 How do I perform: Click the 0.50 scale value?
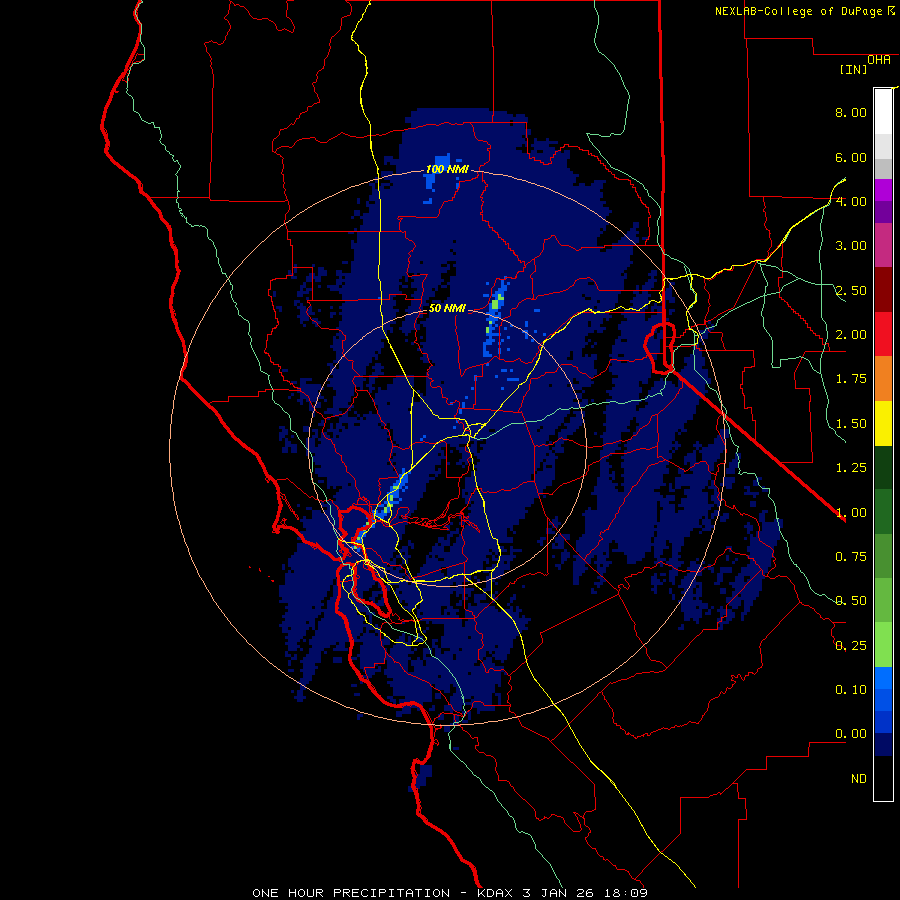(x=851, y=601)
